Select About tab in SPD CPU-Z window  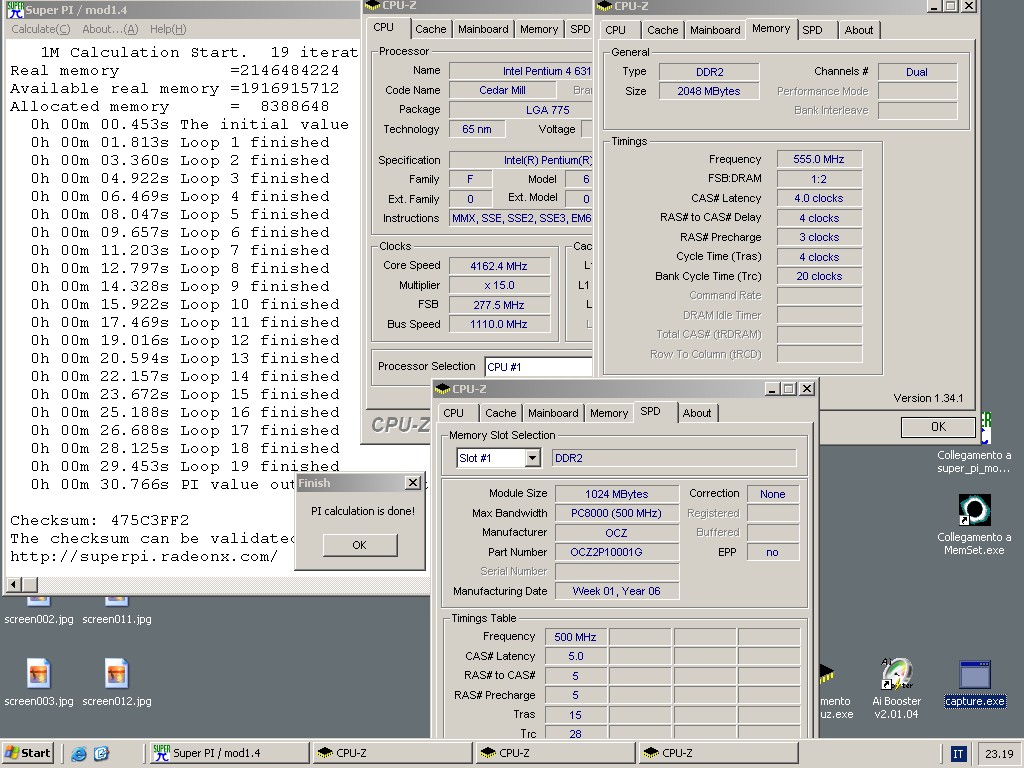pyautogui.click(x=697, y=413)
